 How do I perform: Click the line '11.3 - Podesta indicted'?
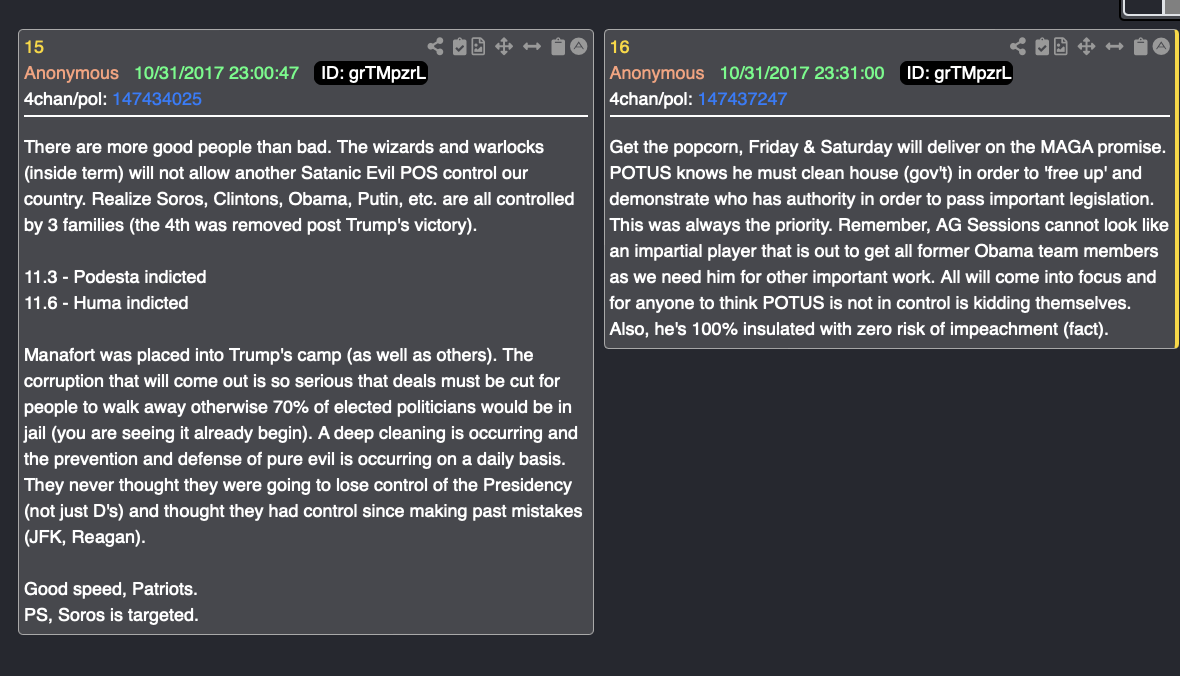(x=115, y=277)
